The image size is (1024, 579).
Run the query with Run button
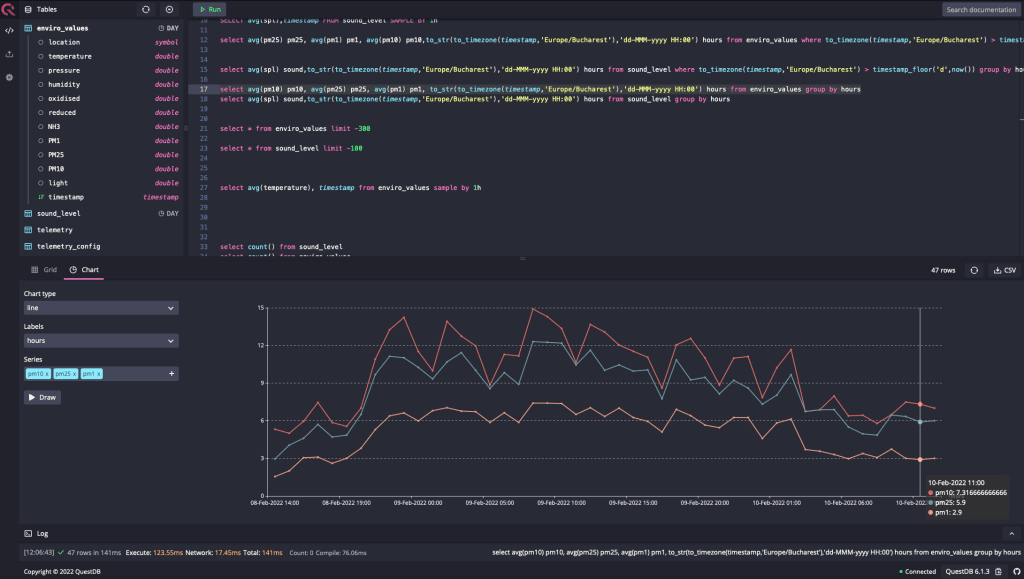[x=210, y=9]
